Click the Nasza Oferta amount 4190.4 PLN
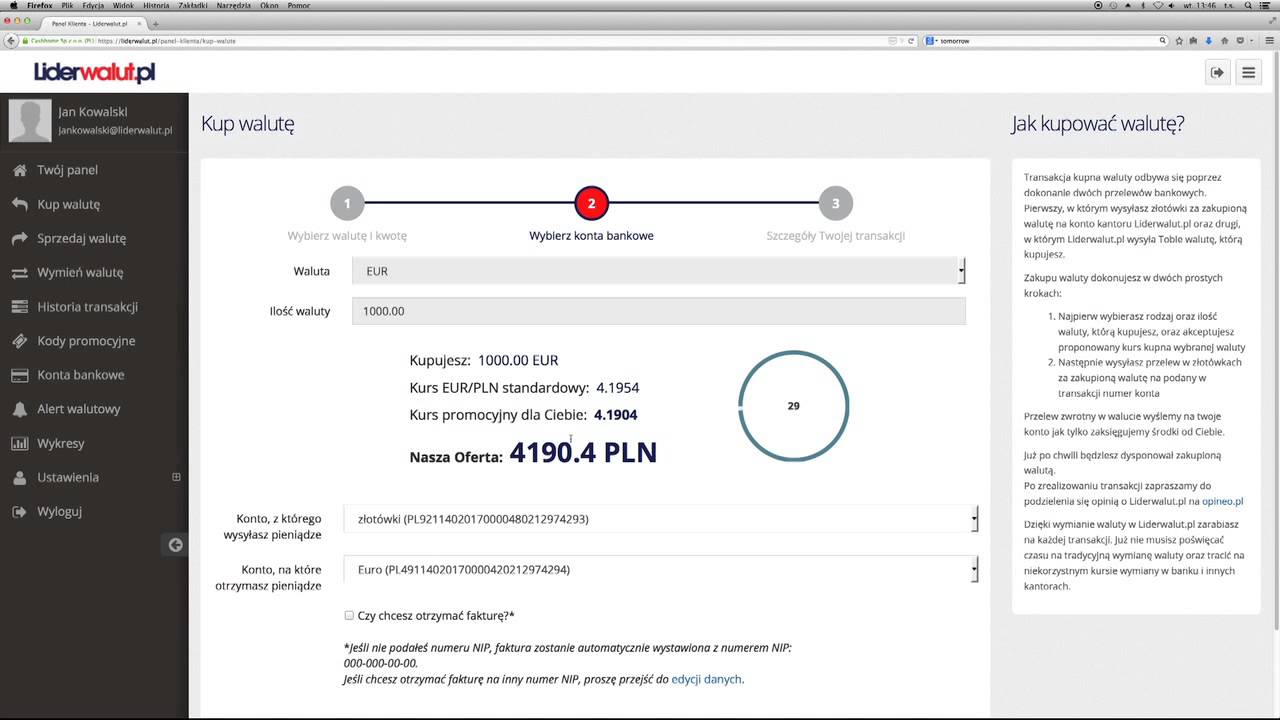 click(583, 452)
